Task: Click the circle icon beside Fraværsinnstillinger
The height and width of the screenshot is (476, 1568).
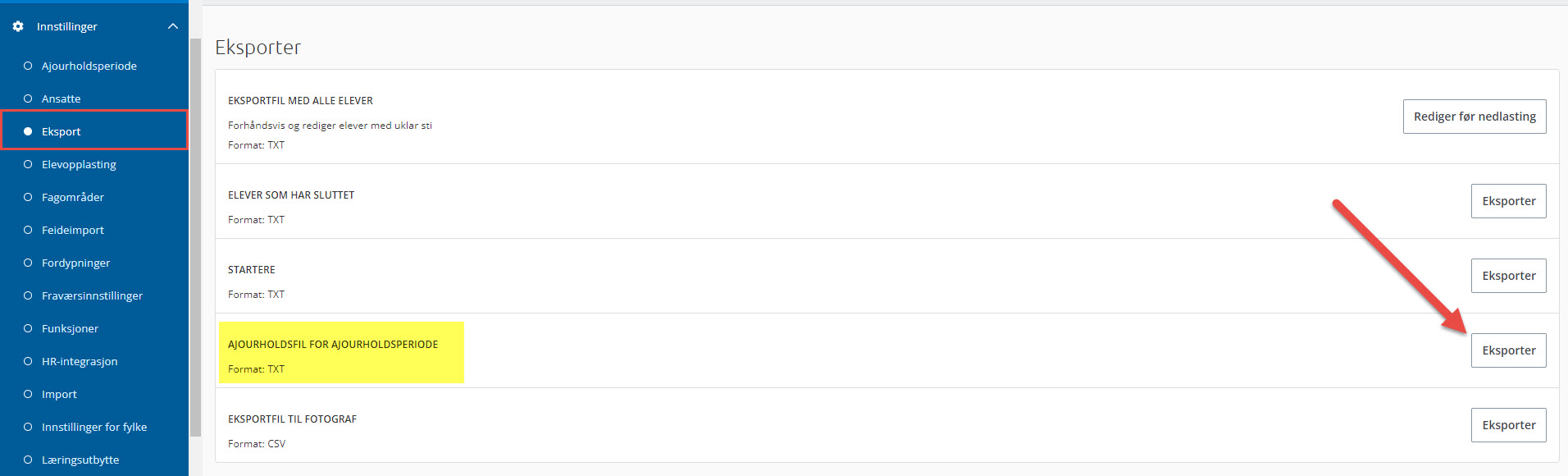Action: pos(28,295)
